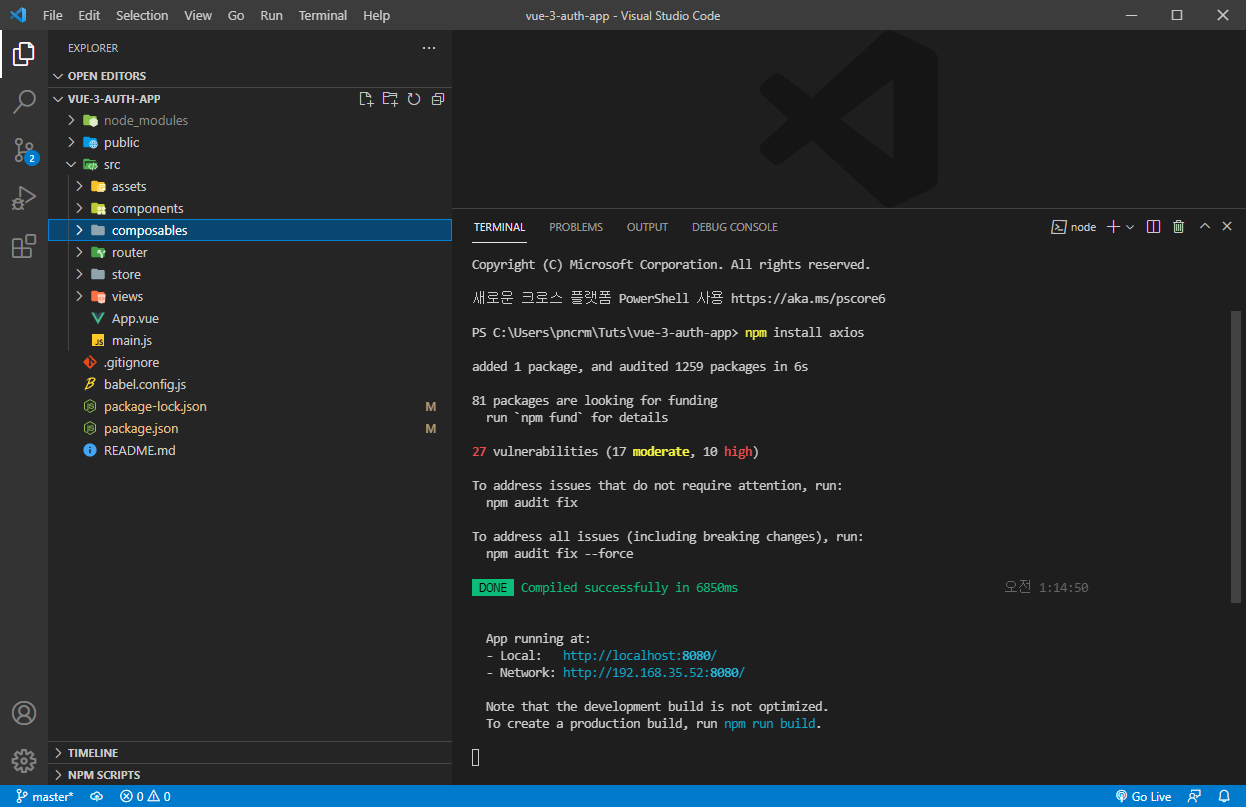Switch to the Problems tab
The height and width of the screenshot is (807, 1246).
pos(576,227)
